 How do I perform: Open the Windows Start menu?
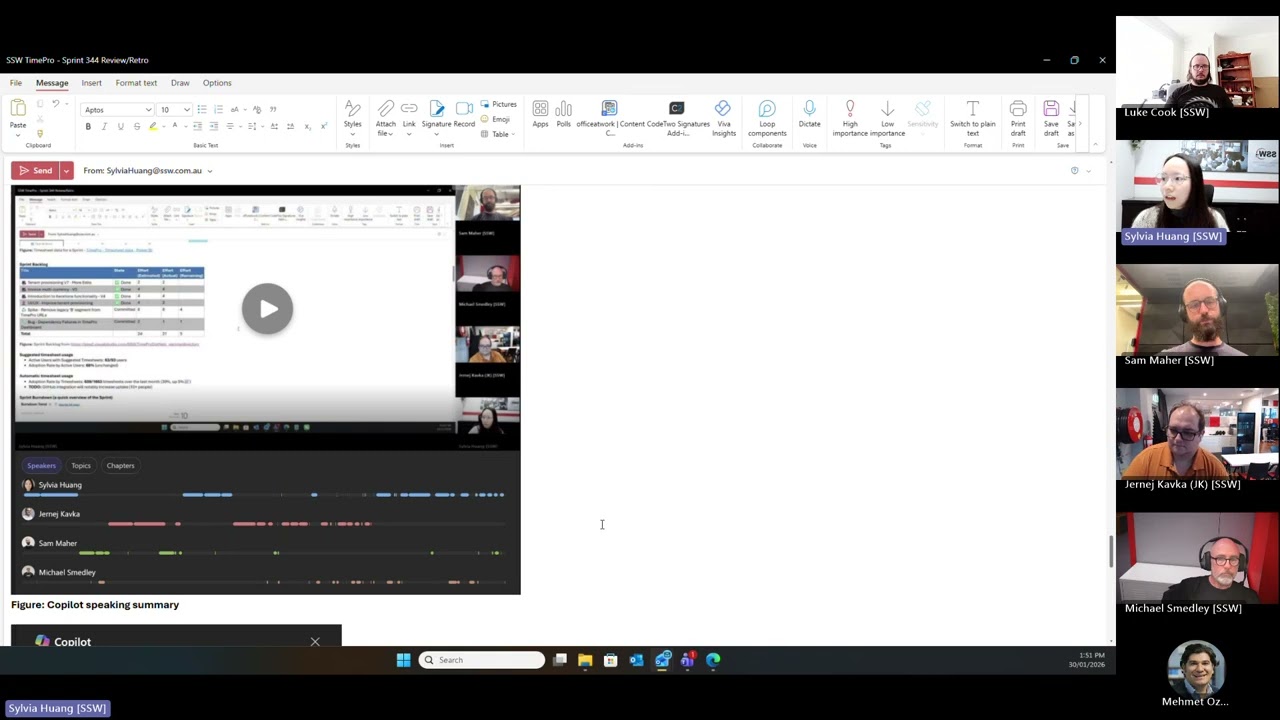pyautogui.click(x=403, y=660)
